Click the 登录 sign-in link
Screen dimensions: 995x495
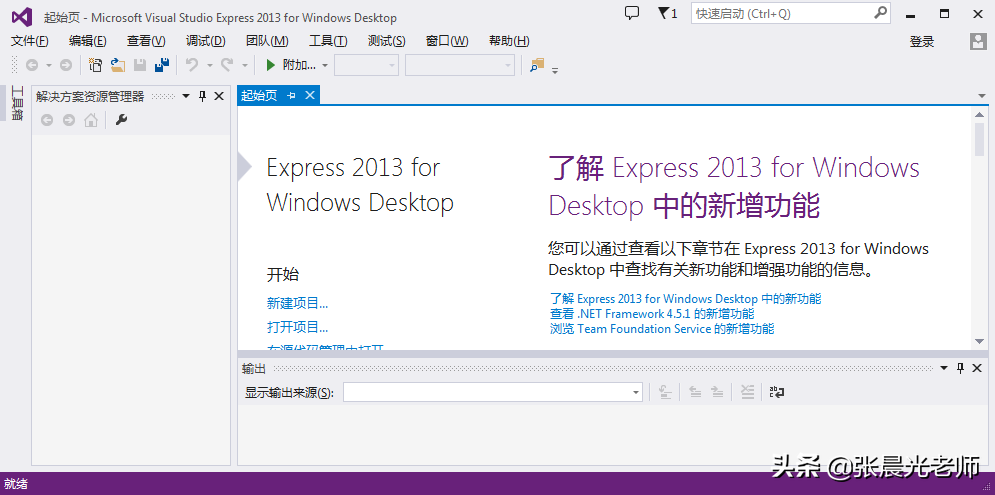pyautogui.click(x=922, y=42)
